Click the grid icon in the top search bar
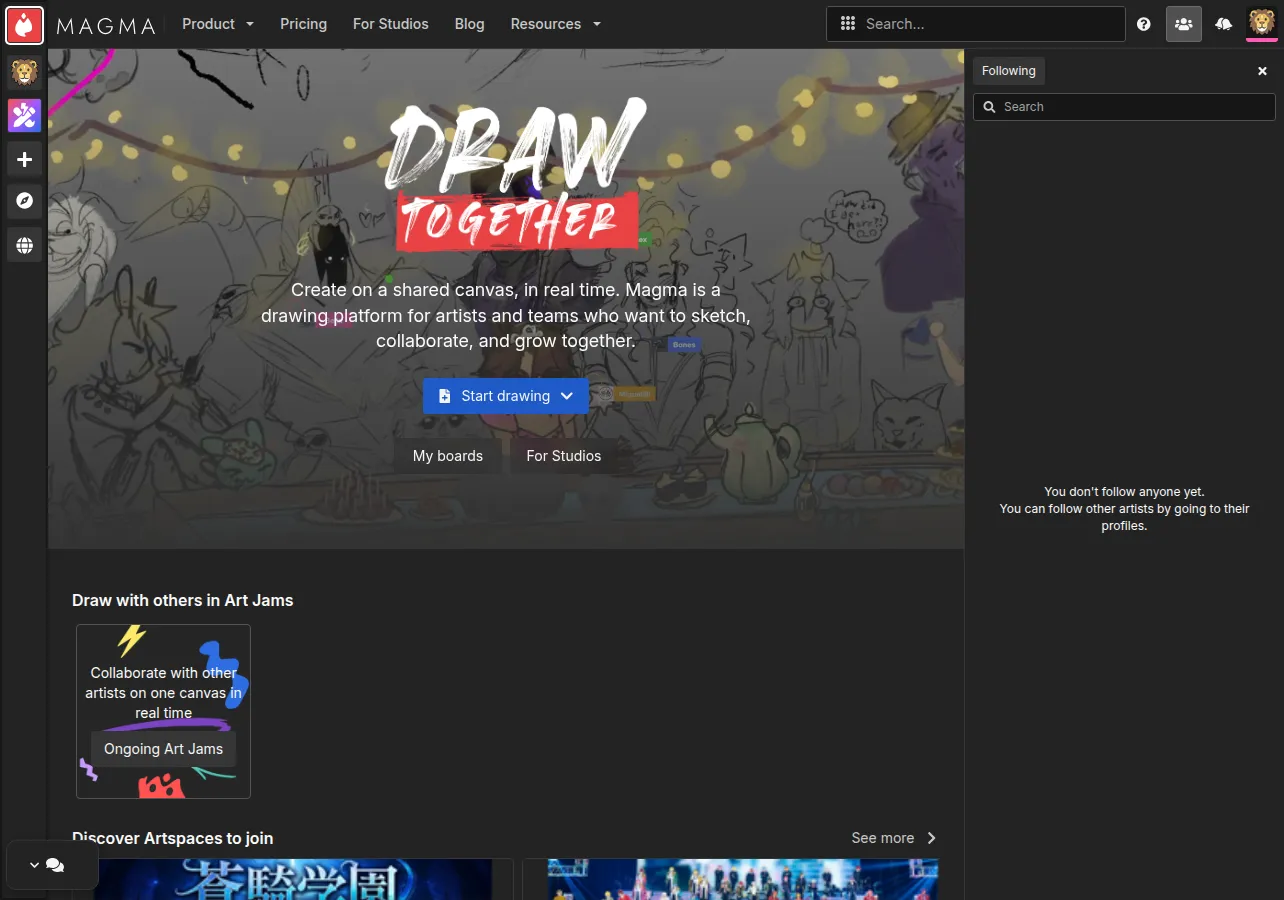The image size is (1284, 900). [x=848, y=24]
